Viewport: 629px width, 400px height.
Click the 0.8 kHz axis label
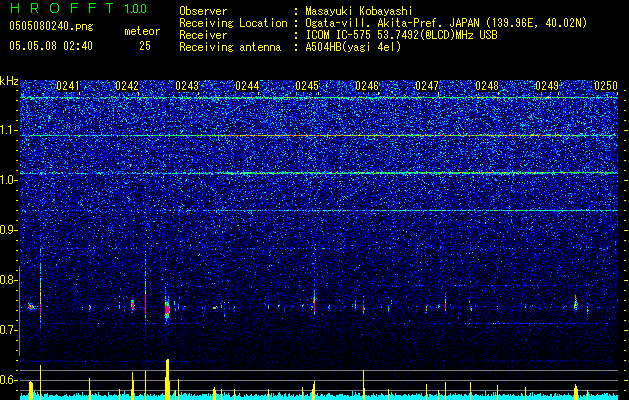(x=8, y=280)
